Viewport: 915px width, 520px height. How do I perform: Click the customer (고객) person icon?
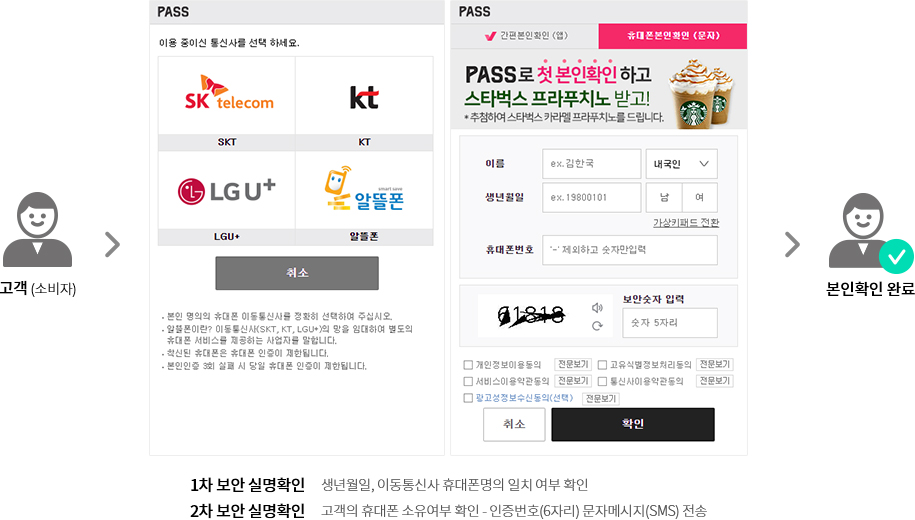pos(37,229)
